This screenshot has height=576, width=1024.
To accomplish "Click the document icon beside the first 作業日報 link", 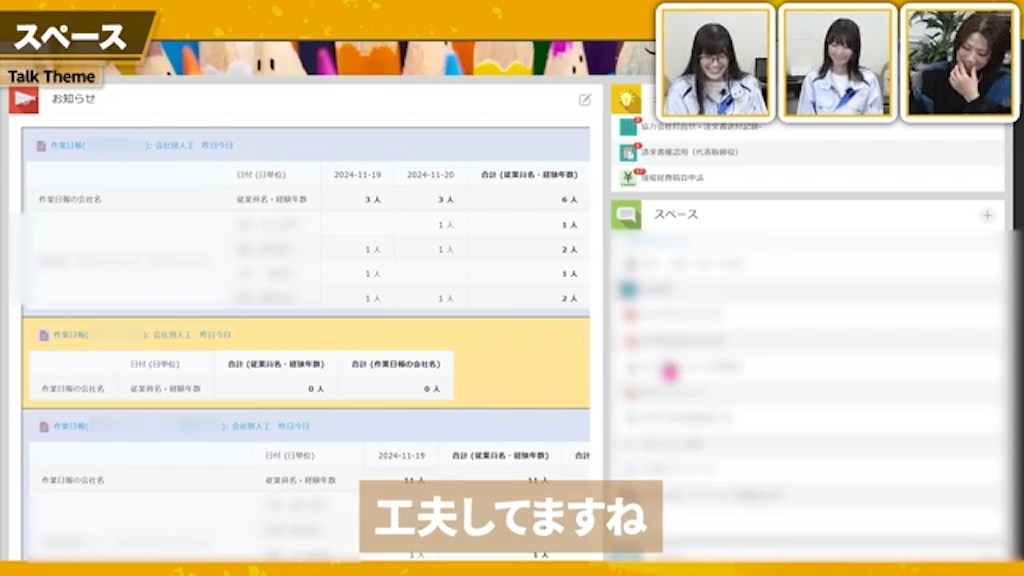I will (x=42, y=145).
